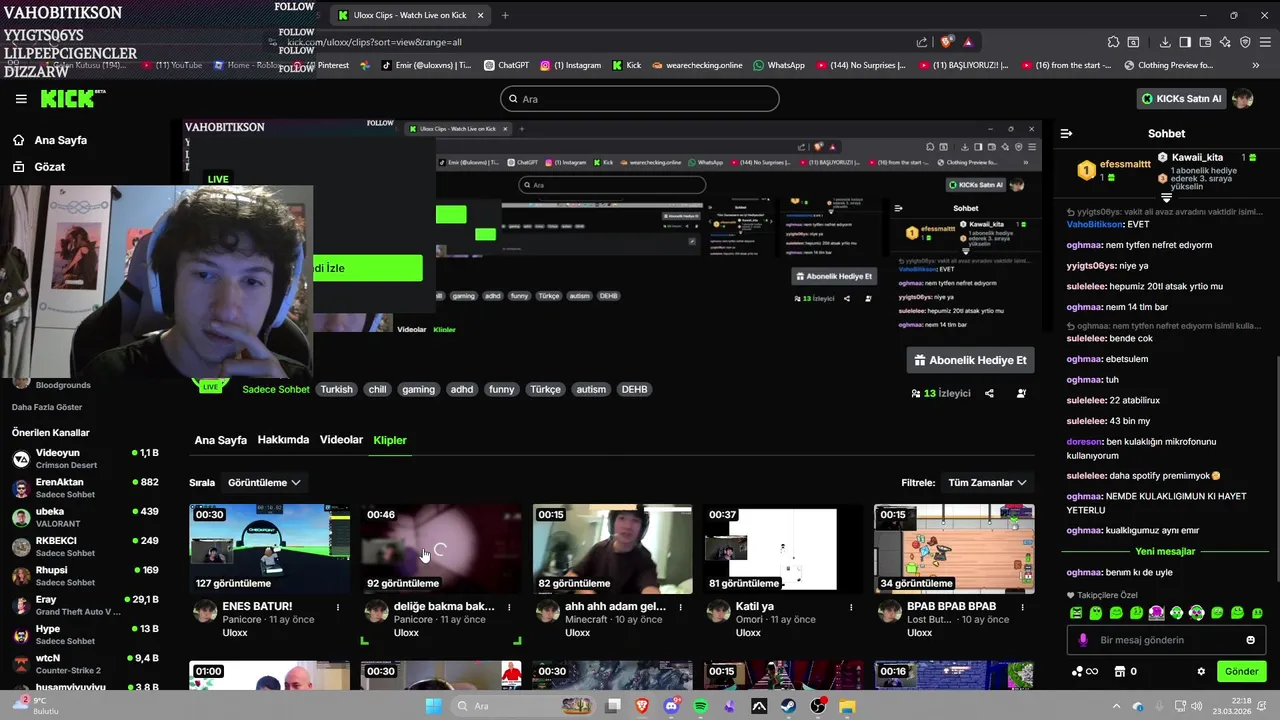Toggle the browser sidebar panel icon

pyautogui.click(x=1185, y=42)
